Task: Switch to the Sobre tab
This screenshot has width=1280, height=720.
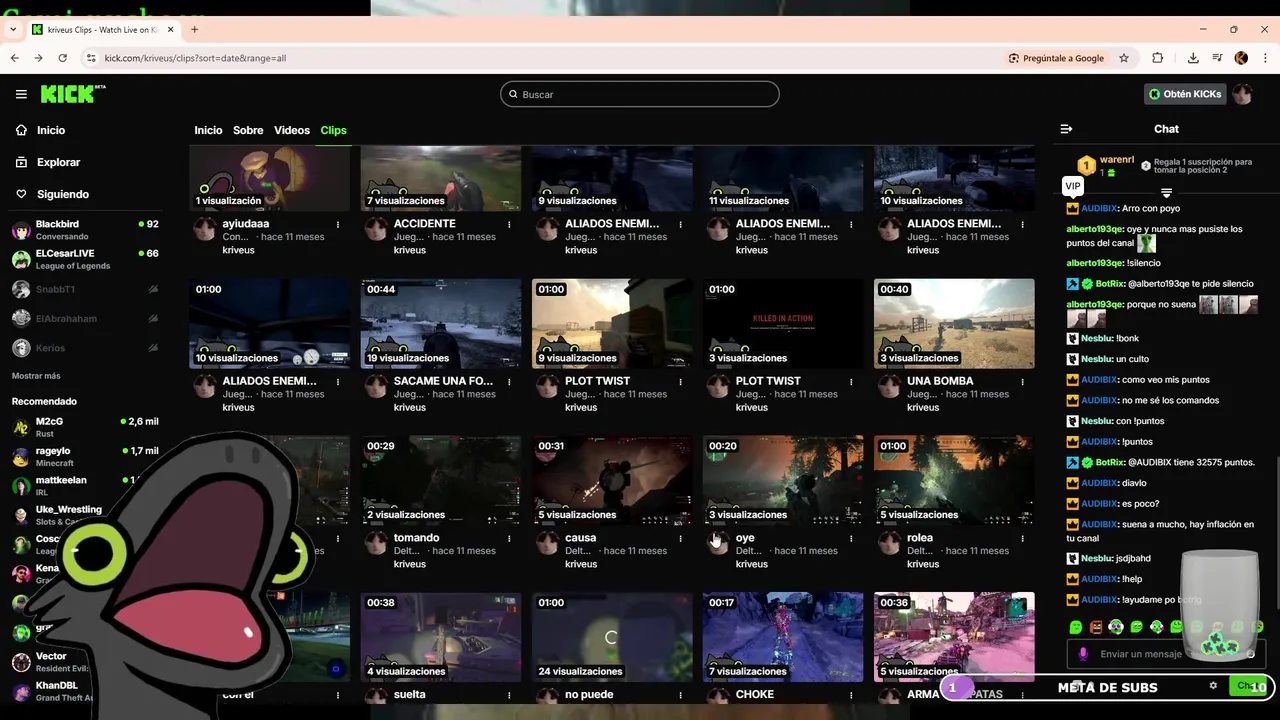Action: [x=248, y=130]
